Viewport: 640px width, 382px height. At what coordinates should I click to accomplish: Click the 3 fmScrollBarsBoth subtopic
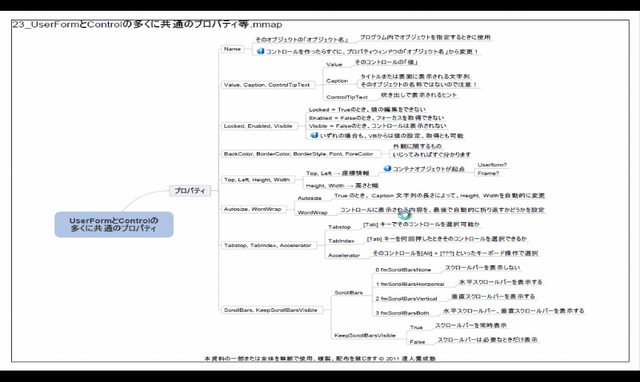tap(402, 313)
